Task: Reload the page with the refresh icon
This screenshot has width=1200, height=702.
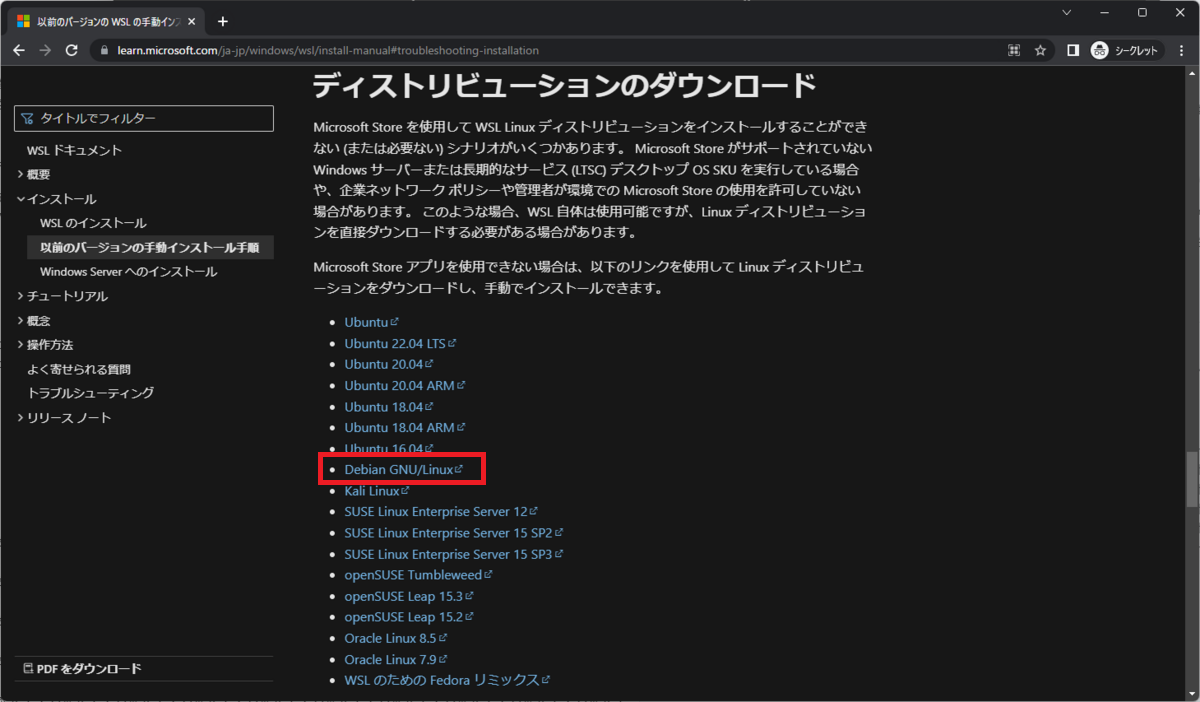Action: [x=72, y=50]
